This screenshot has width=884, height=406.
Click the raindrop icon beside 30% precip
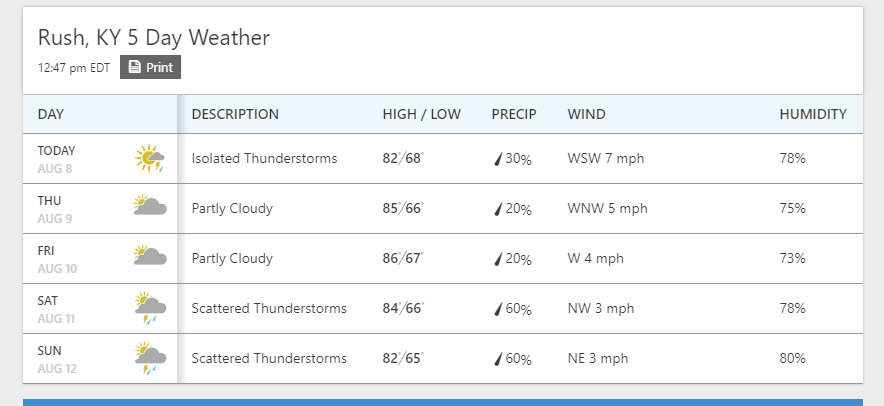point(498,159)
